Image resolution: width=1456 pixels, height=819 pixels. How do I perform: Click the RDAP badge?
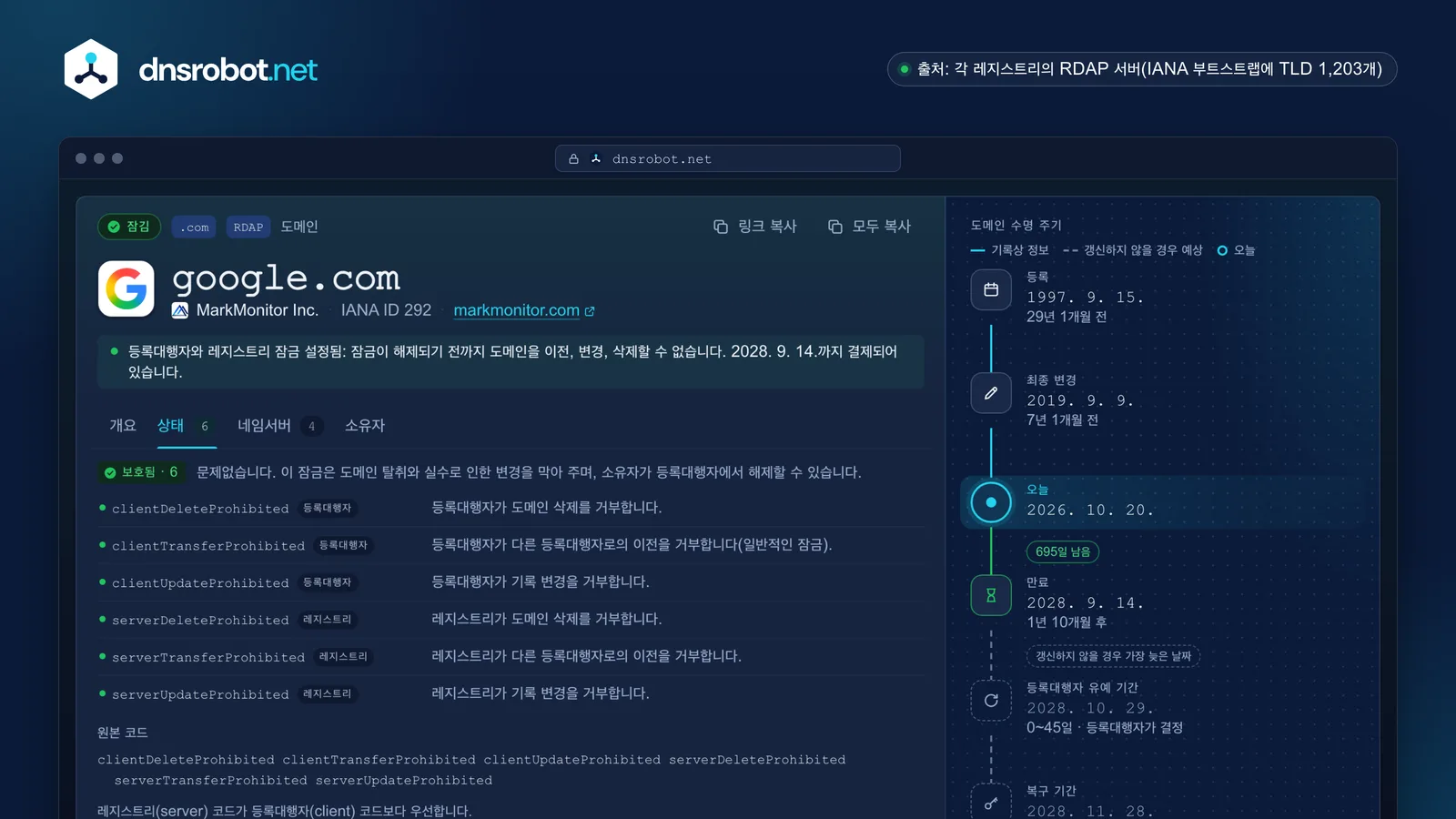[248, 227]
